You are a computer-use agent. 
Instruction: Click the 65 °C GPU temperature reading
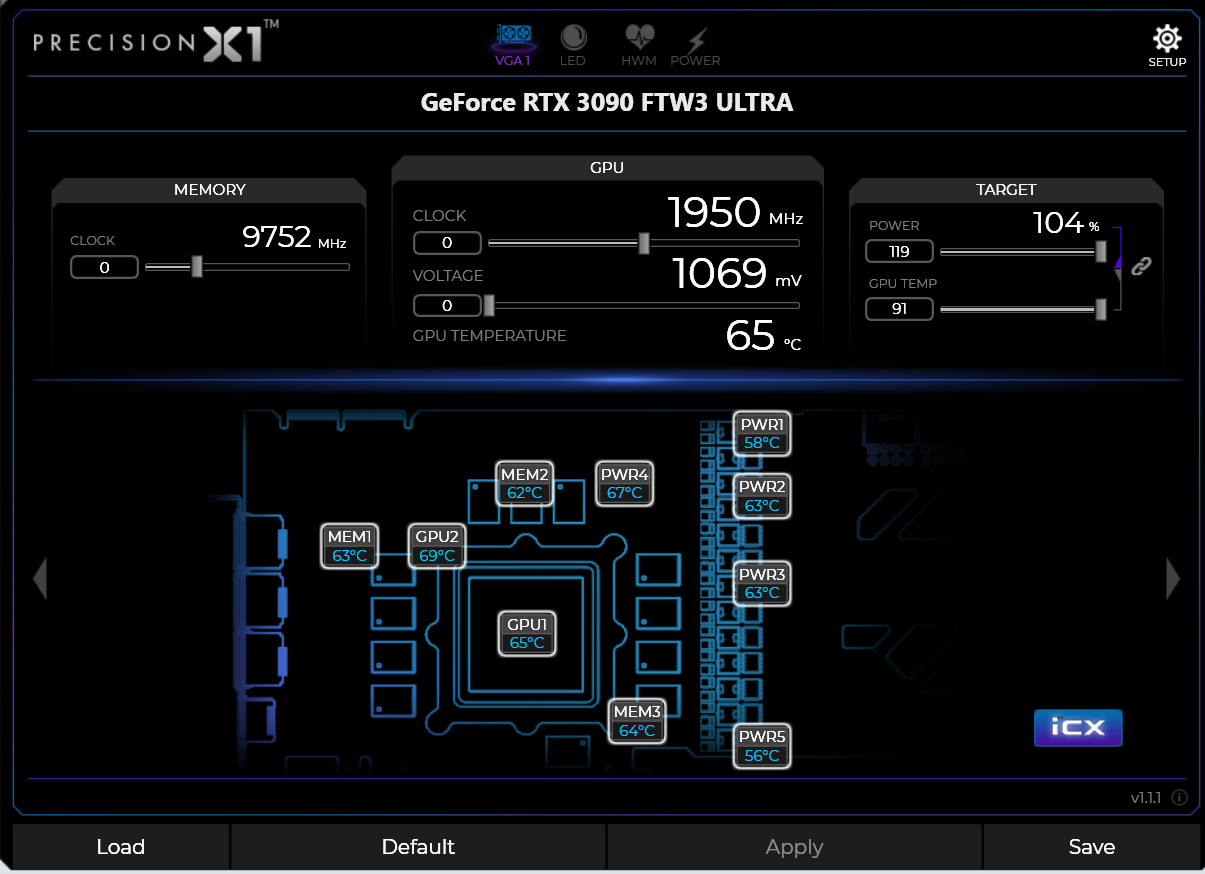pyautogui.click(x=764, y=336)
